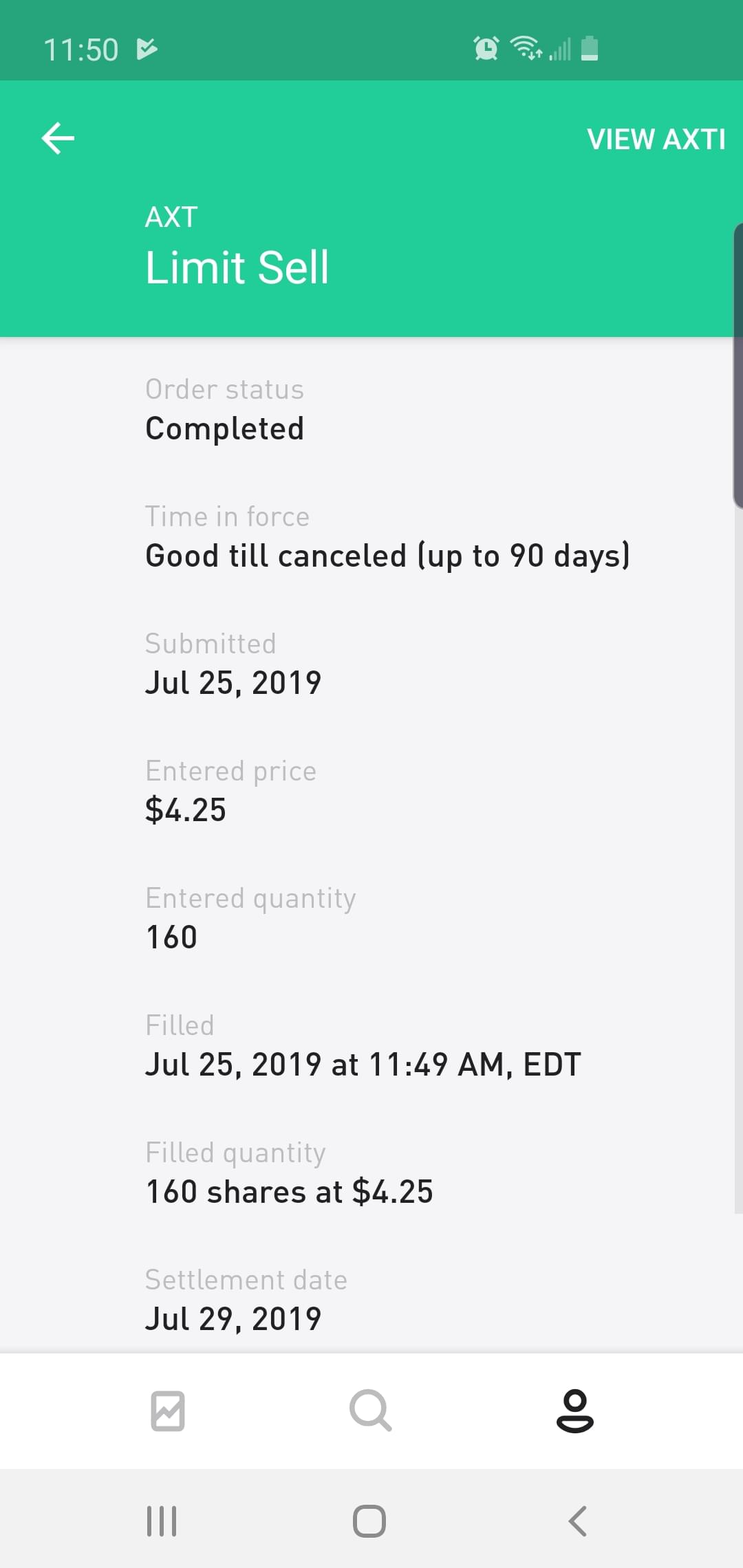
Task: Tap the alarm clock status icon
Action: (x=486, y=49)
